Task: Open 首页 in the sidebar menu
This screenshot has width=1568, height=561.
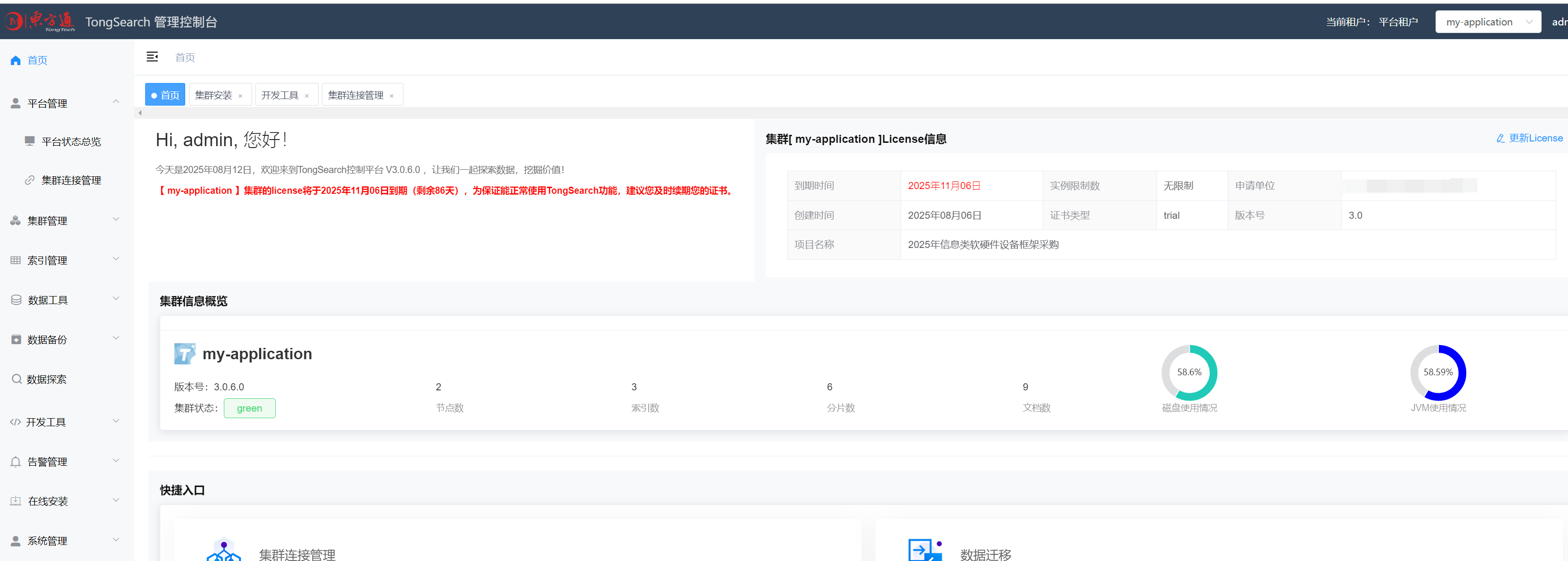Action: [x=67, y=60]
